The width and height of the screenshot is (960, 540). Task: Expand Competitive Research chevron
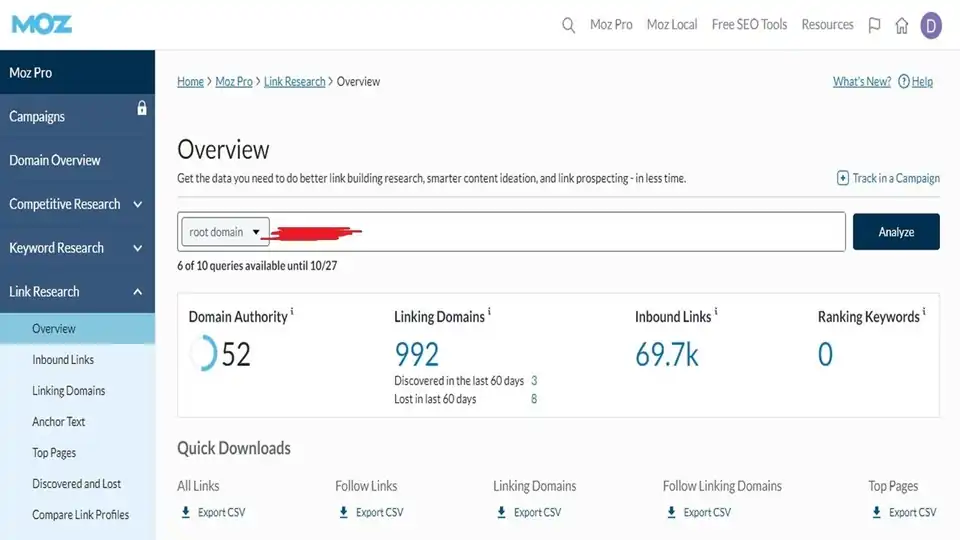coord(138,204)
